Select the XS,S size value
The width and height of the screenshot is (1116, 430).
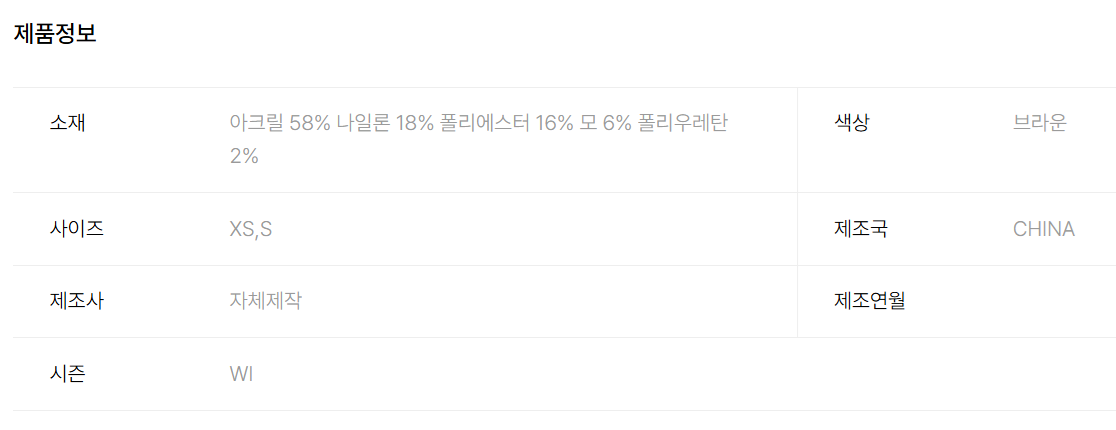point(251,229)
